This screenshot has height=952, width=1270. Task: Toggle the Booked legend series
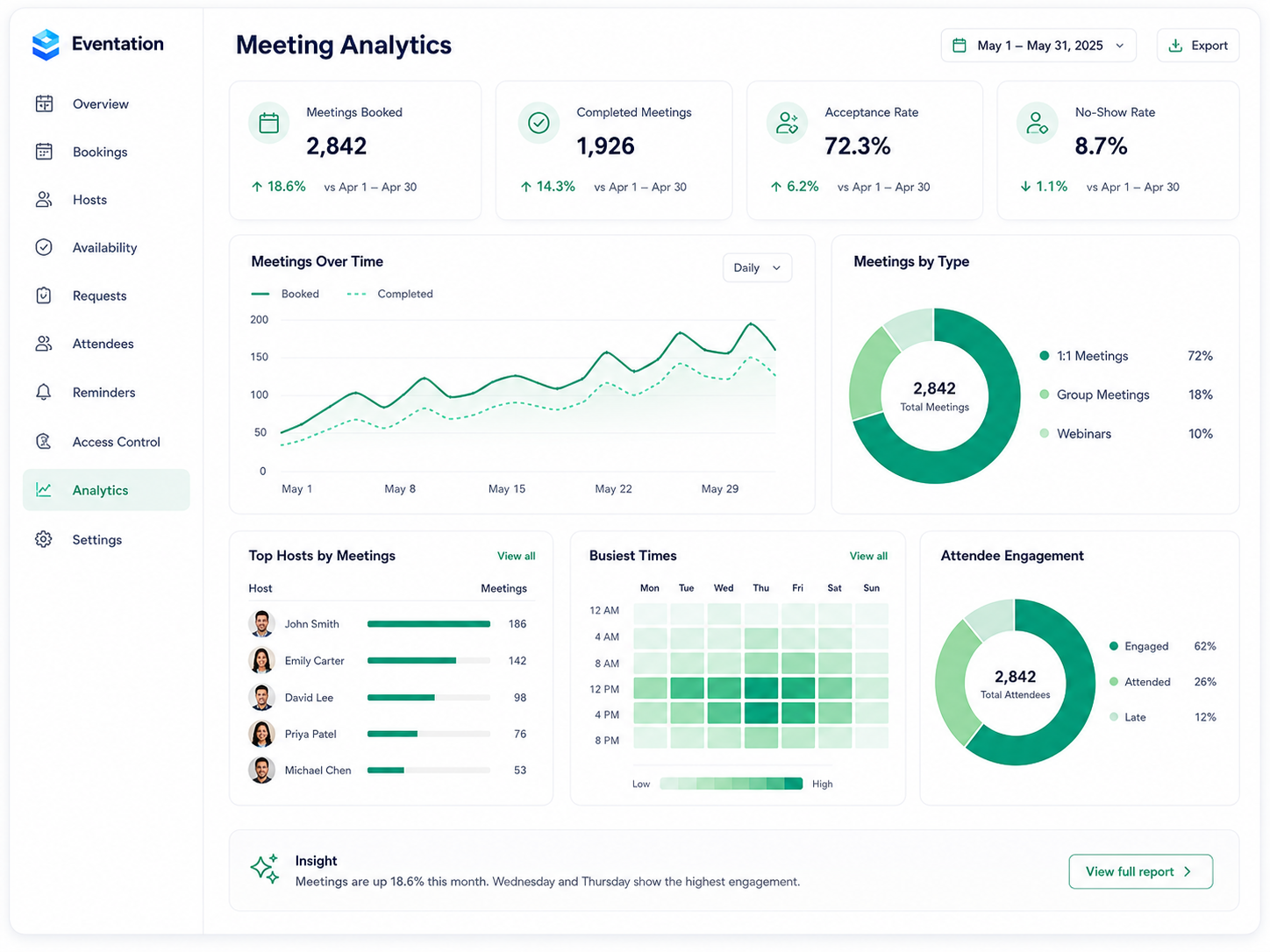[285, 294]
